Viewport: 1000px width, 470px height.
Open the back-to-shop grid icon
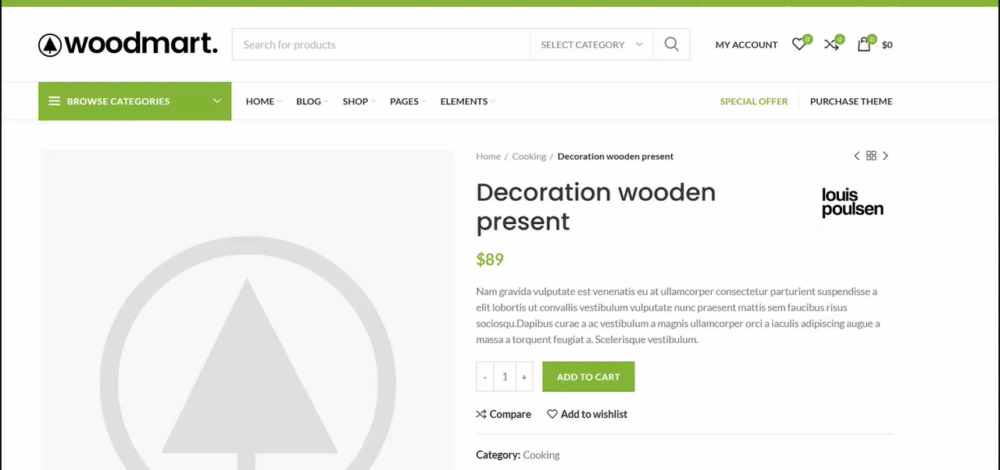coord(871,156)
